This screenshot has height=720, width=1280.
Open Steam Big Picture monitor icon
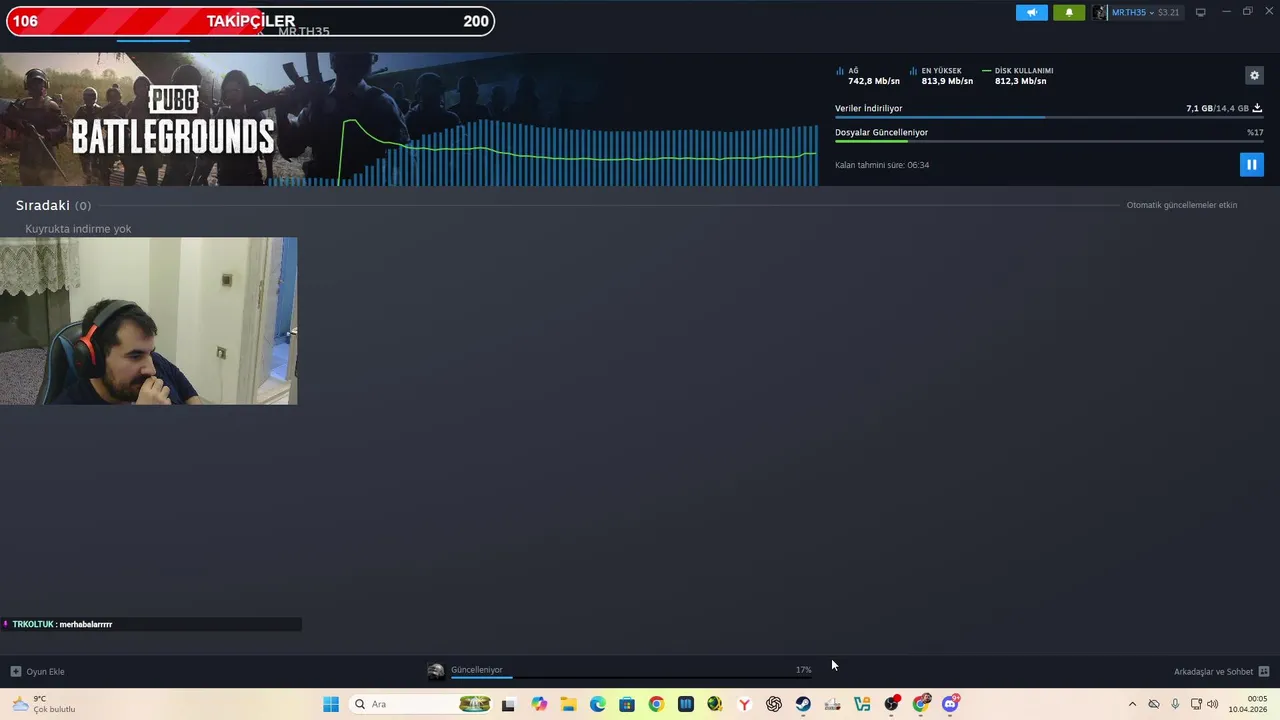[x=1201, y=12]
